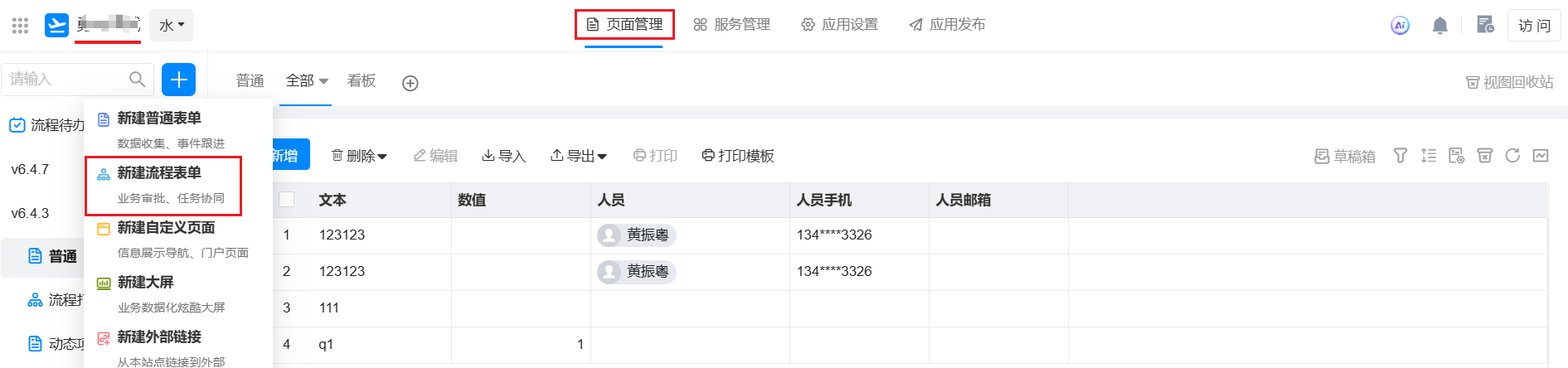Switch to the 服务管理 tab

732,25
